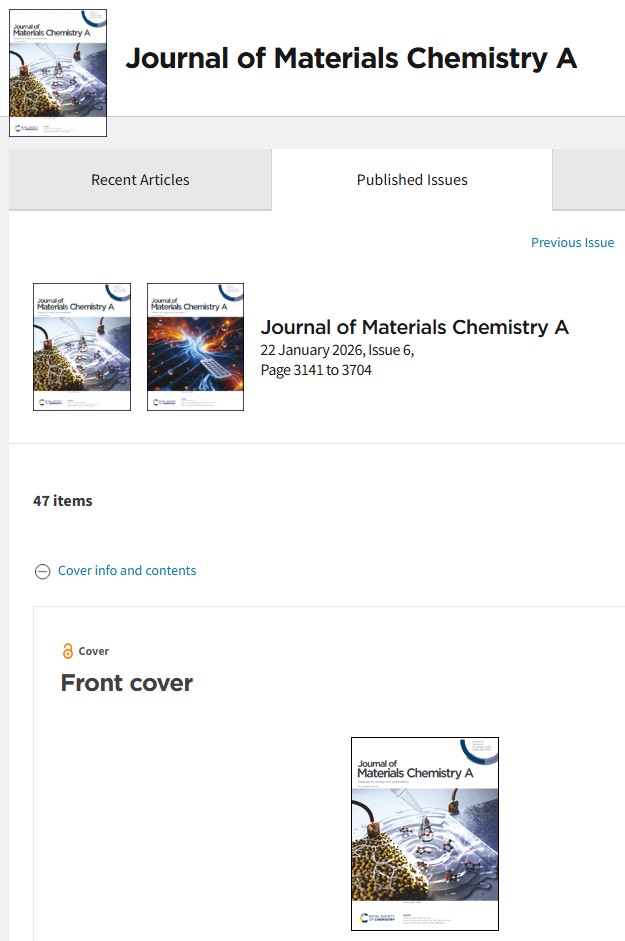The image size is (625, 941).
Task: Open the Front cover heading
Action: pos(127,683)
